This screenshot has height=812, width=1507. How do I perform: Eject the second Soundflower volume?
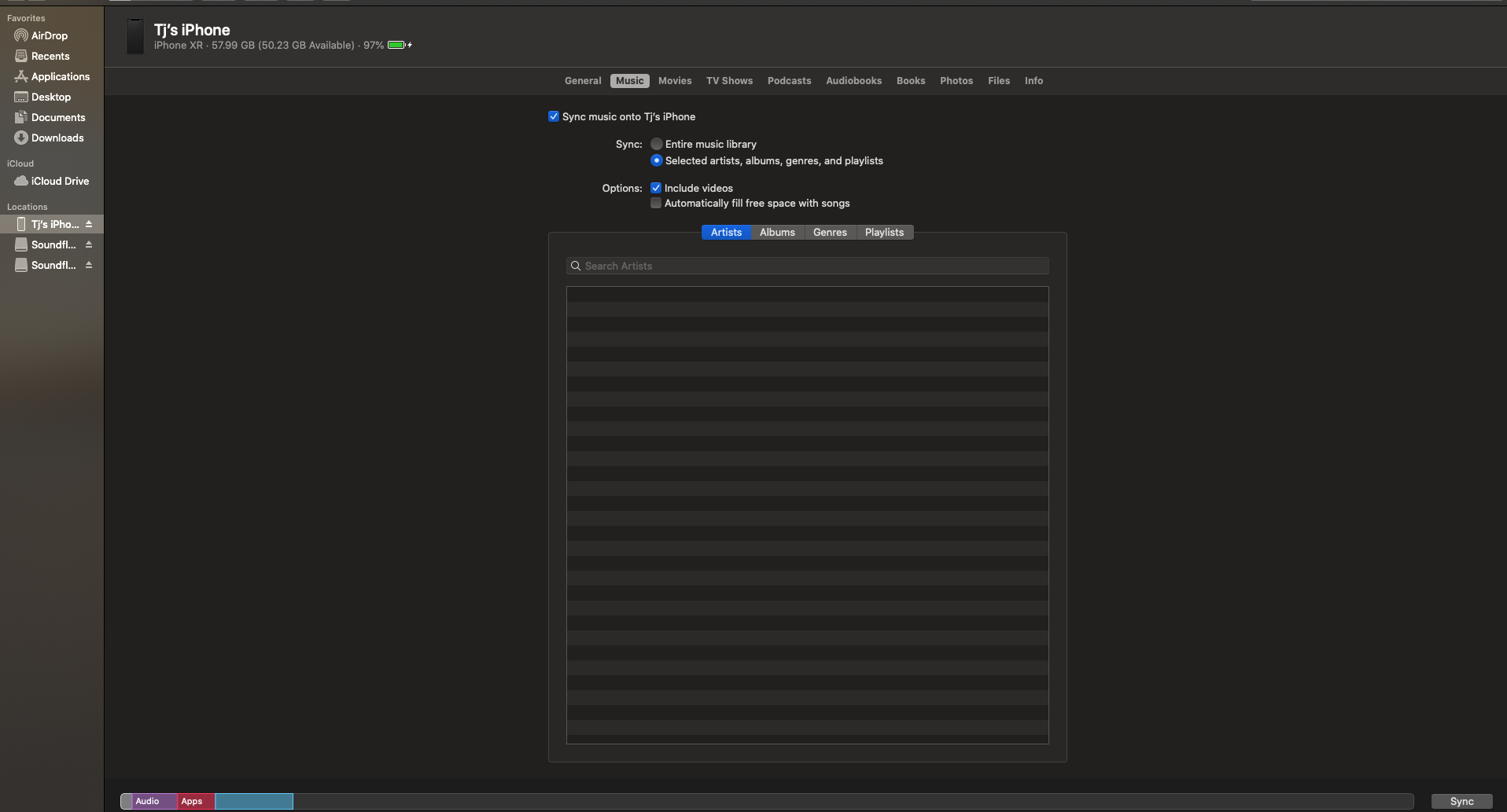pos(89,265)
